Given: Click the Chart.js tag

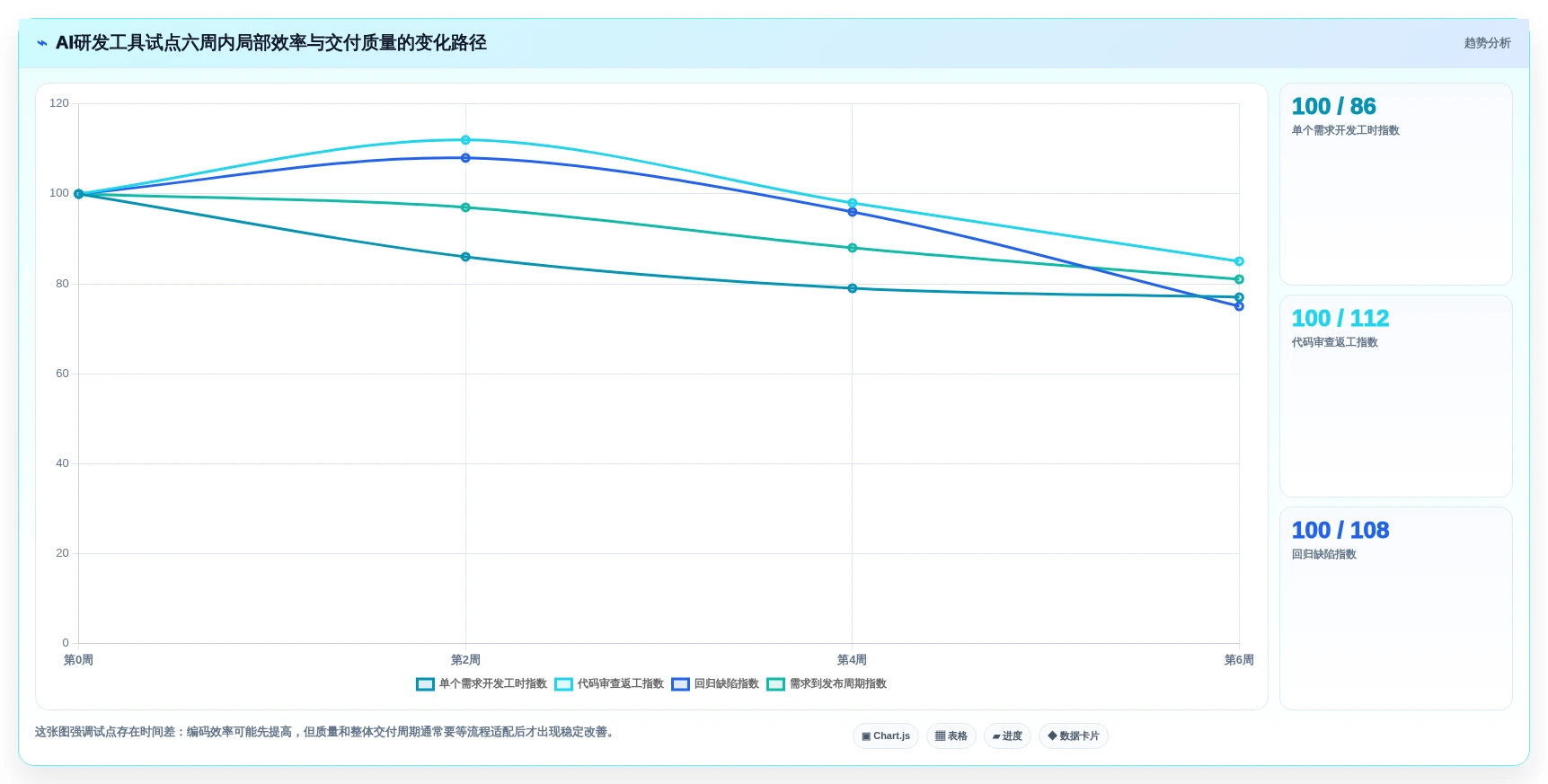Looking at the screenshot, I should pos(886,736).
